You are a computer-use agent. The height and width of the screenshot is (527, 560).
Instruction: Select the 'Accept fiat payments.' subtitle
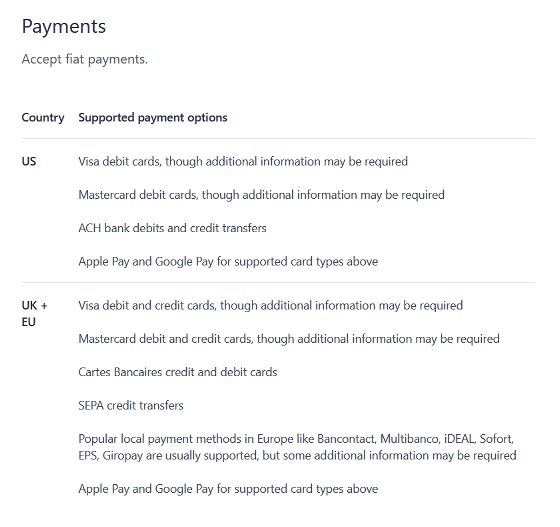tap(85, 59)
